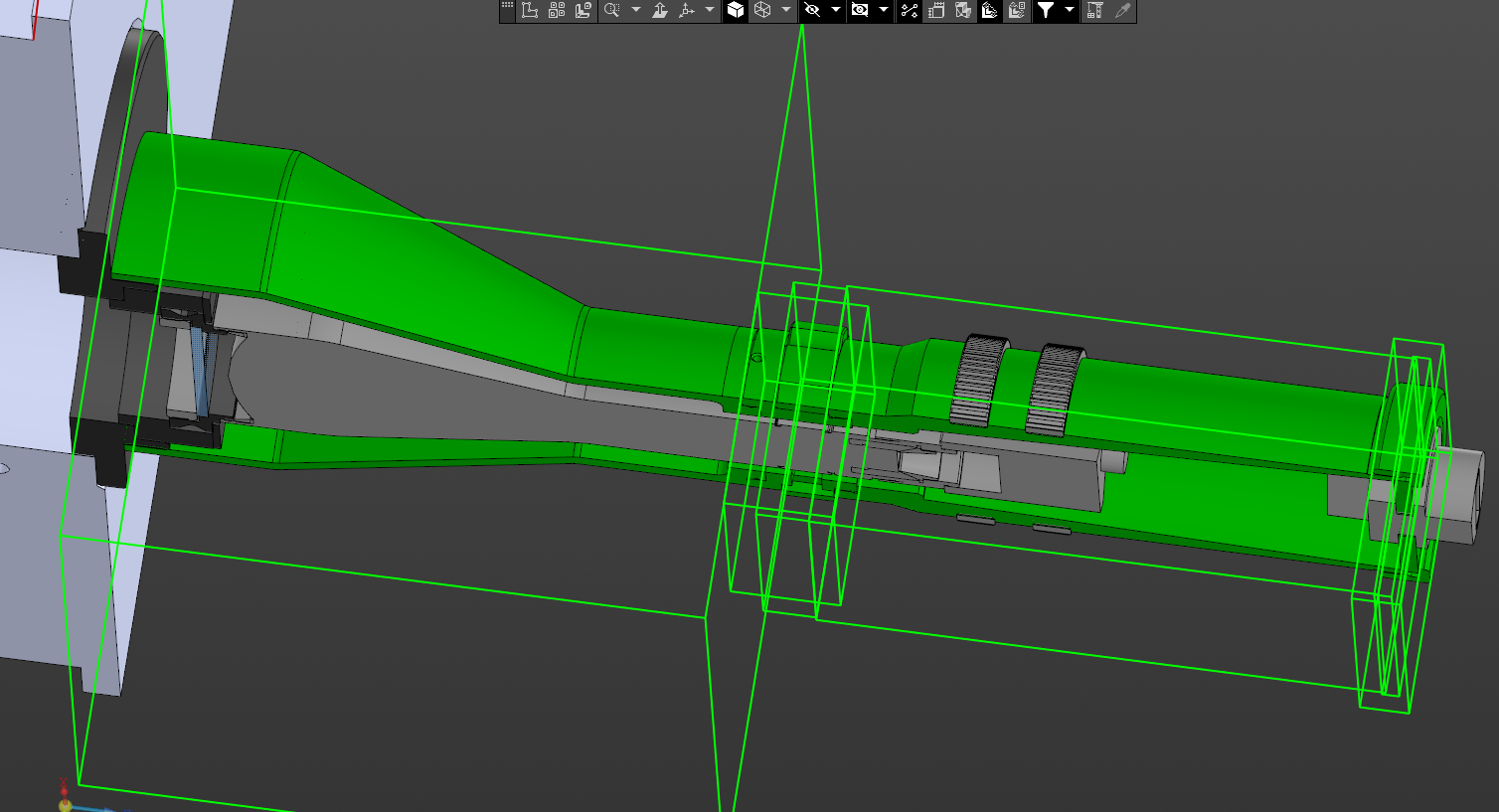Click the four-squares pattern icon
Viewport: 1499px width, 812px height.
[x=557, y=10]
